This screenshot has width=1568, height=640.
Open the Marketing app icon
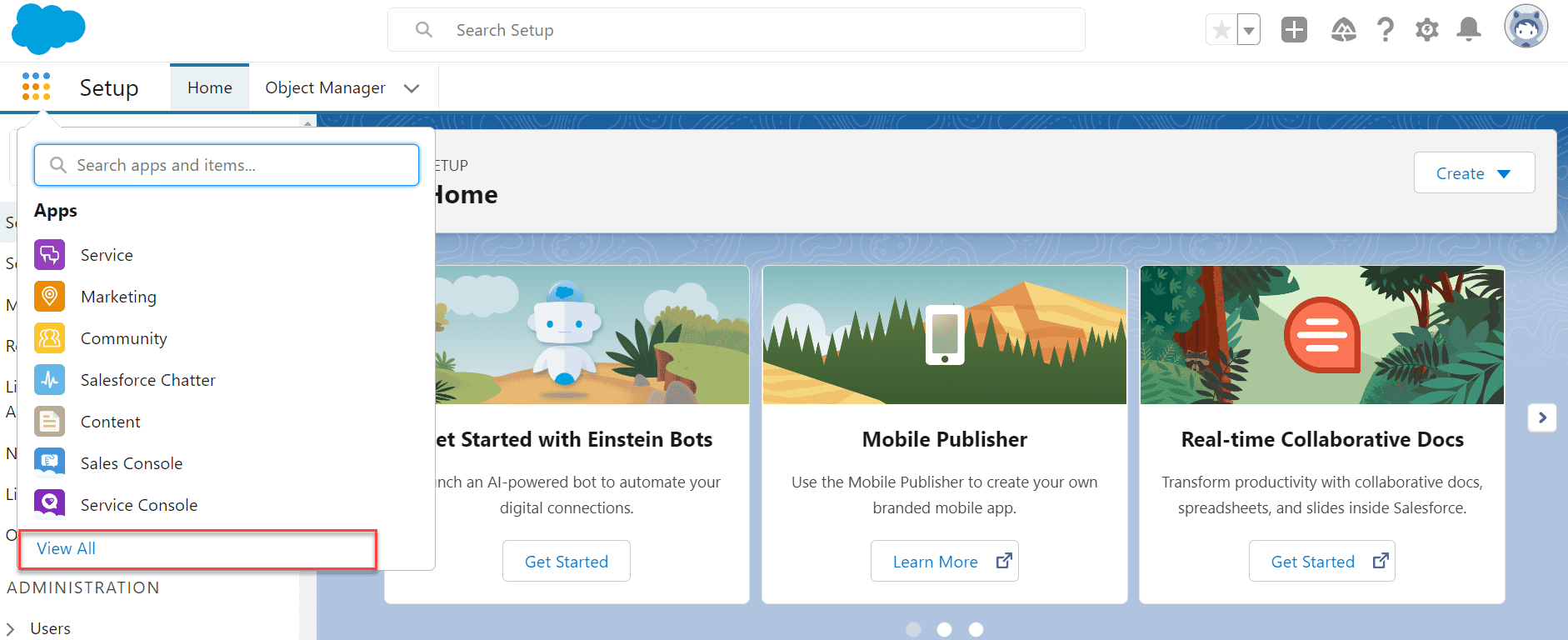coord(49,296)
